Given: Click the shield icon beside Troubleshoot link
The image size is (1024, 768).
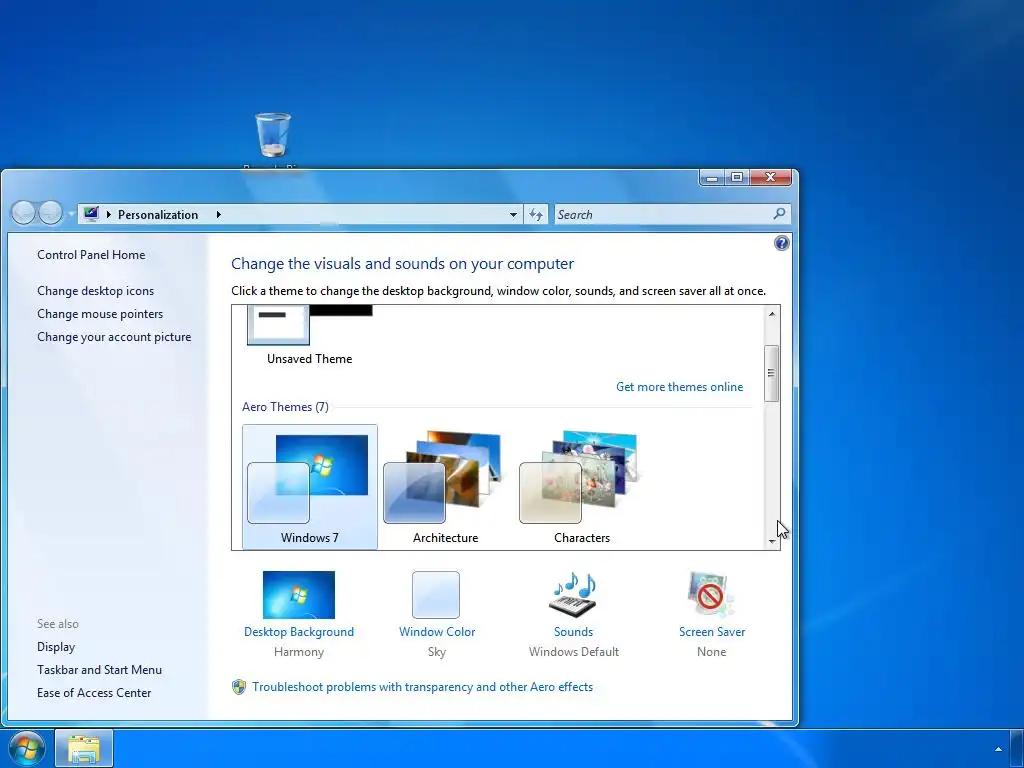Looking at the screenshot, I should click(x=239, y=687).
